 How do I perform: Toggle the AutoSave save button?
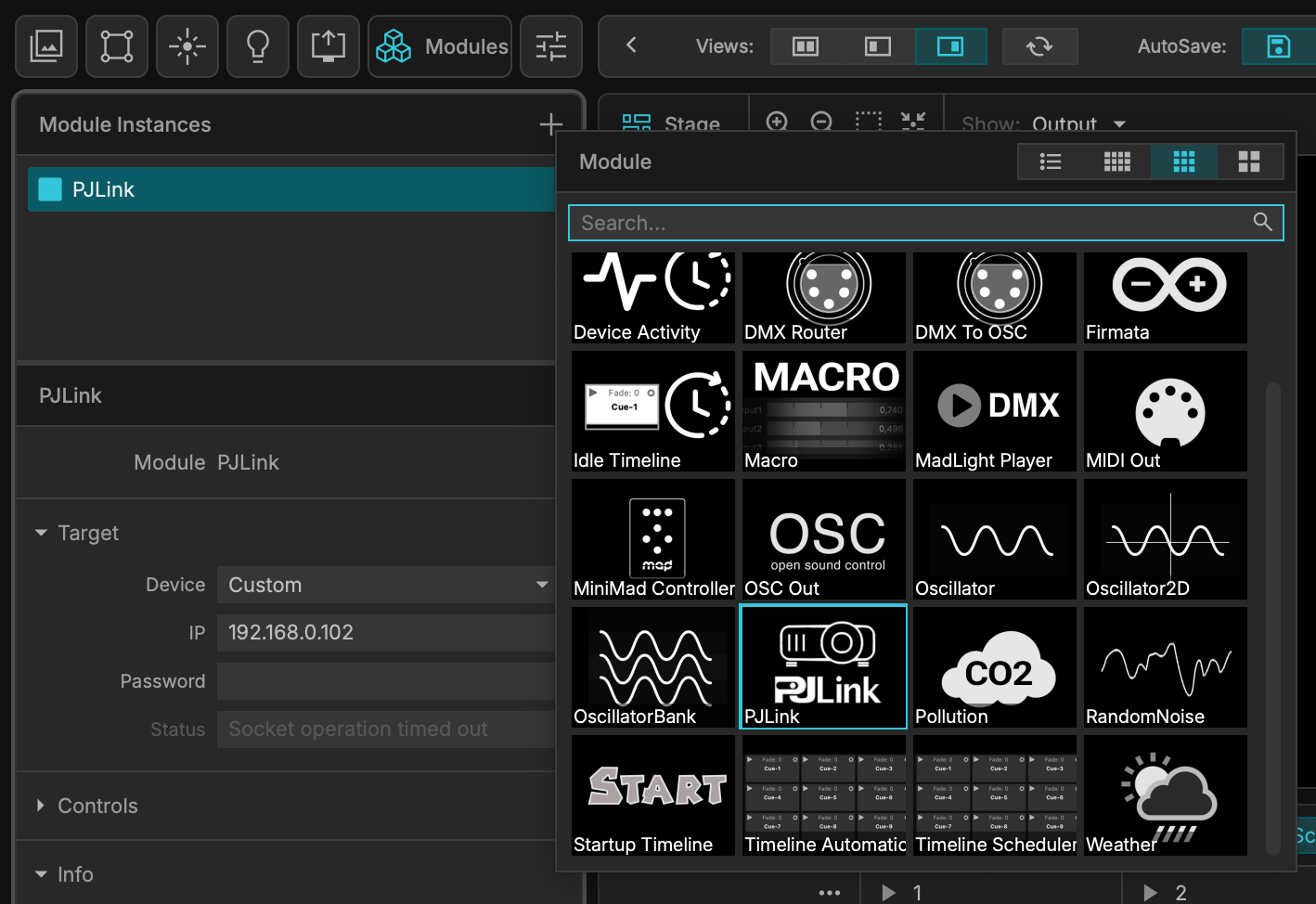coord(1278,46)
